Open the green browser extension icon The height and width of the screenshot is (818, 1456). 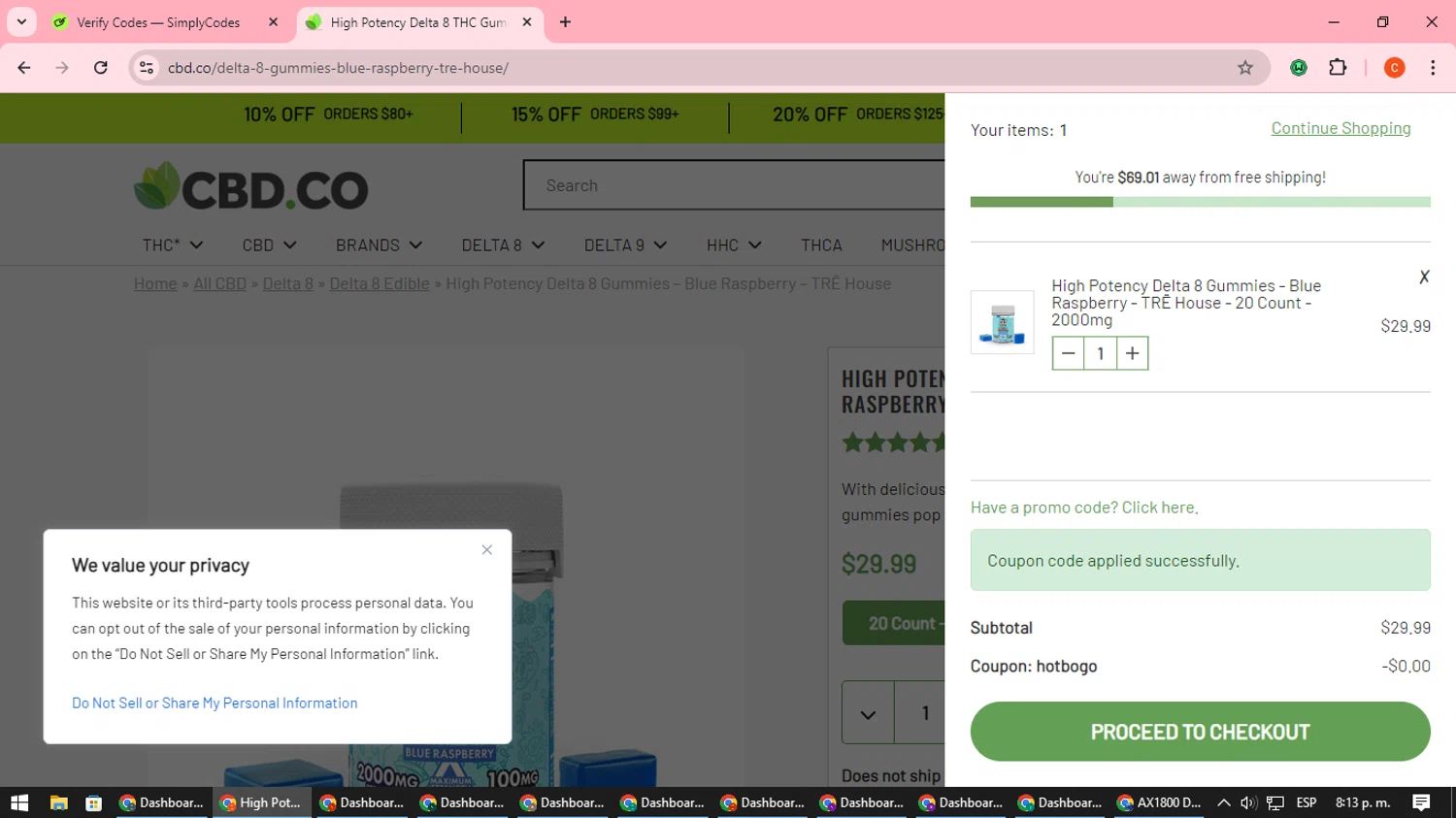click(1299, 68)
